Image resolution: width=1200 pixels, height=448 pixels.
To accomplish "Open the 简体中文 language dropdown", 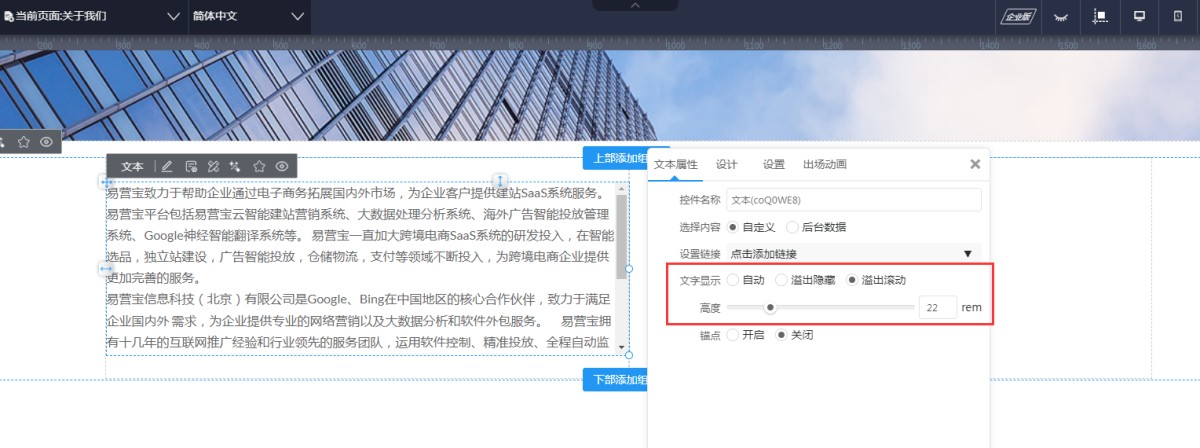I will (x=249, y=17).
